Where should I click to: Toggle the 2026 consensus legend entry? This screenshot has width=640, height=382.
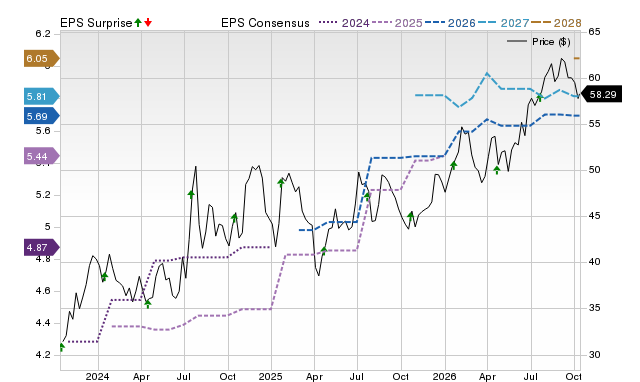[450, 23]
